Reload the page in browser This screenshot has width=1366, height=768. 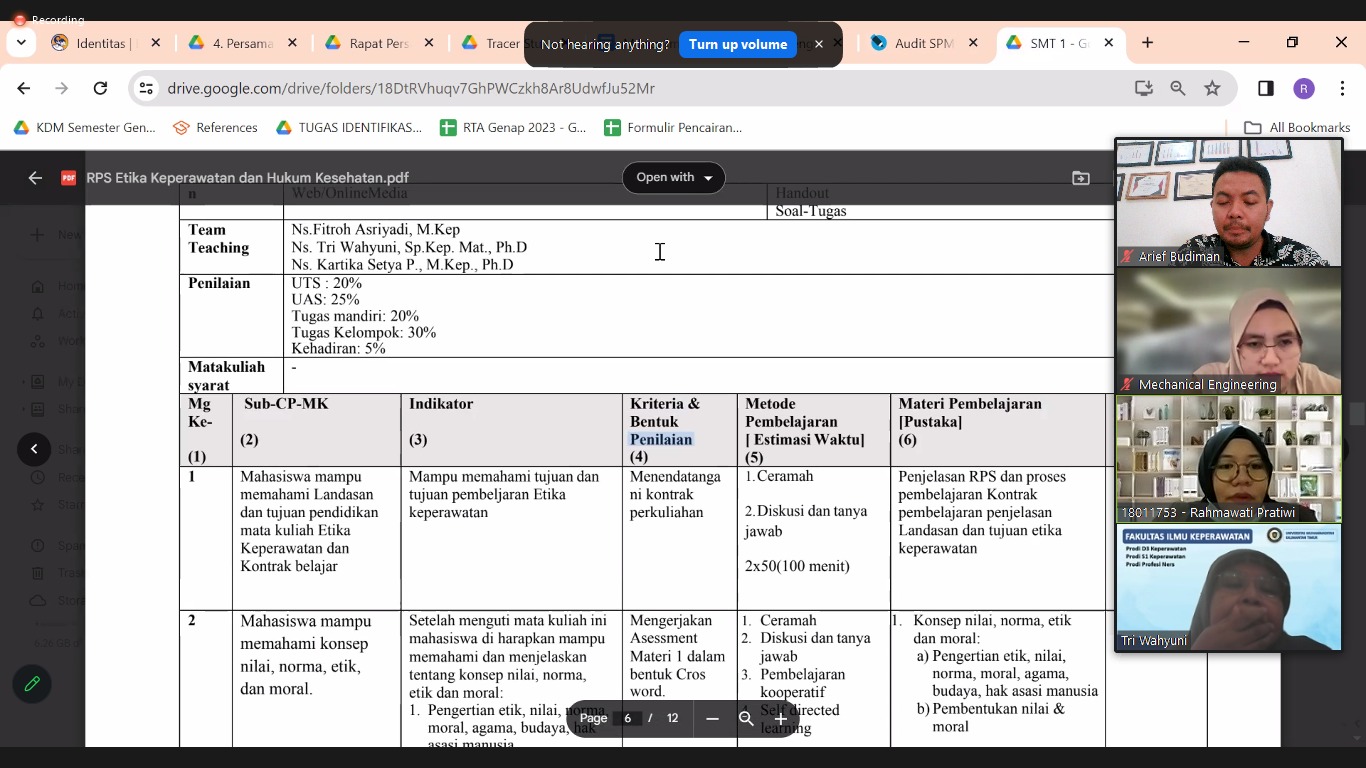click(x=100, y=88)
